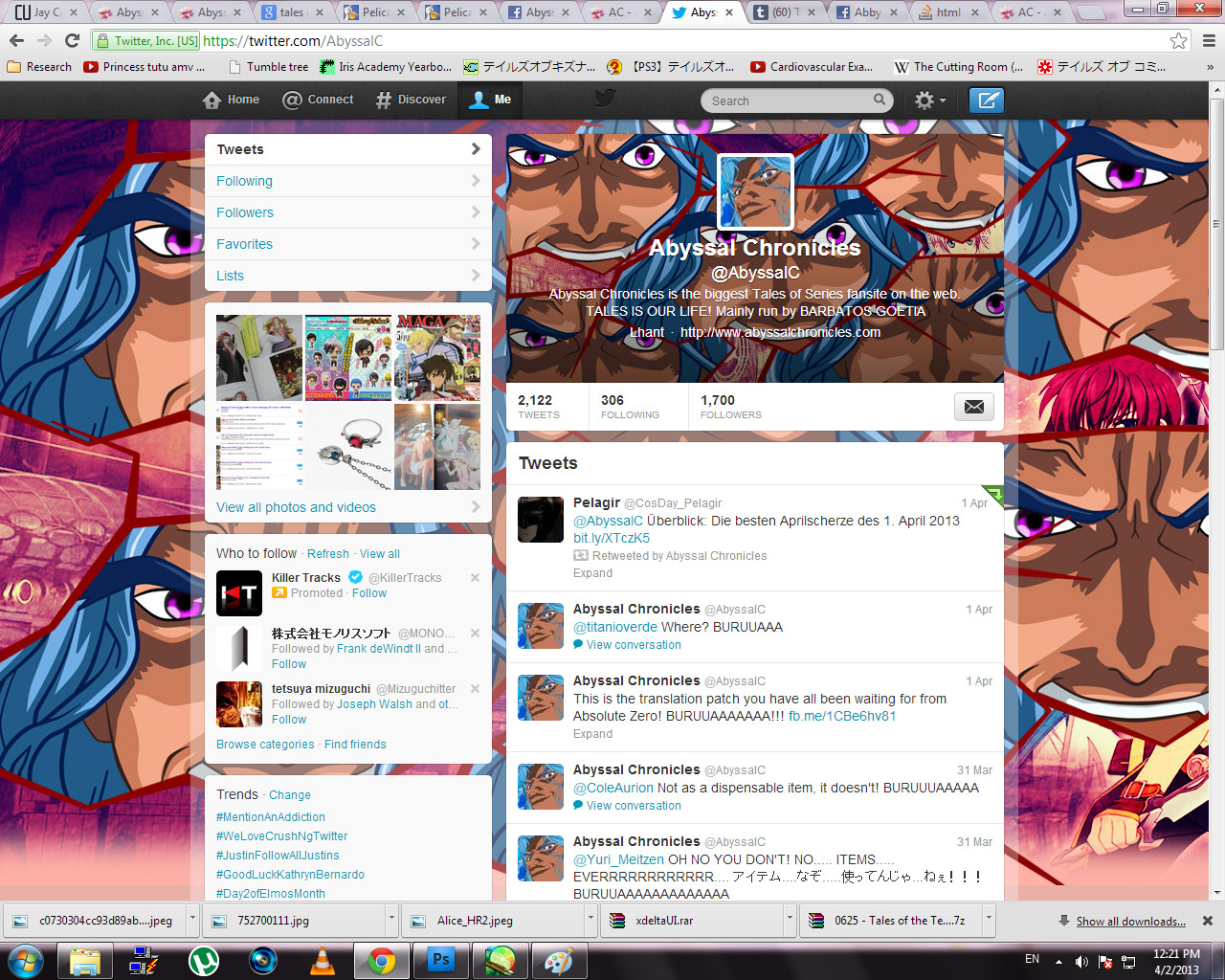This screenshot has width=1225, height=980.
Task: Open the Discover tab
Action: 411,100
